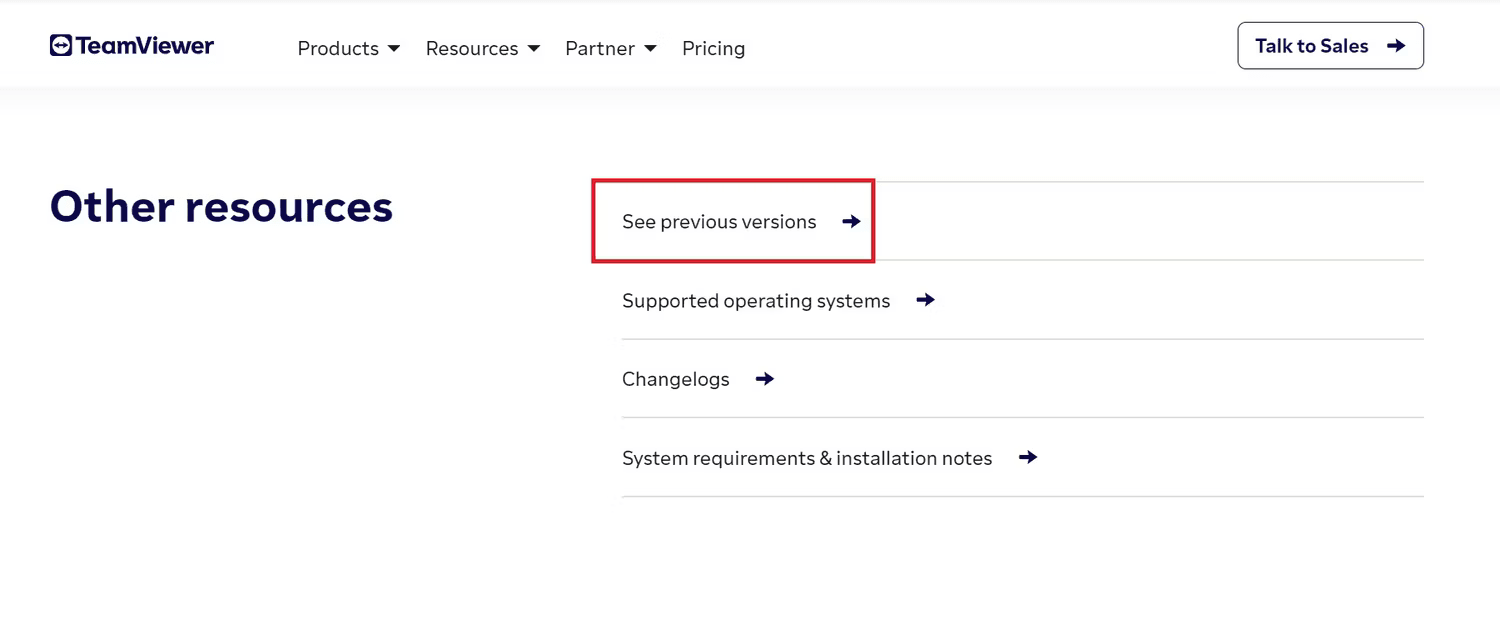Image resolution: width=1500 pixels, height=640 pixels.
Task: Click the arrow icon next to Changelogs
Action: click(763, 379)
